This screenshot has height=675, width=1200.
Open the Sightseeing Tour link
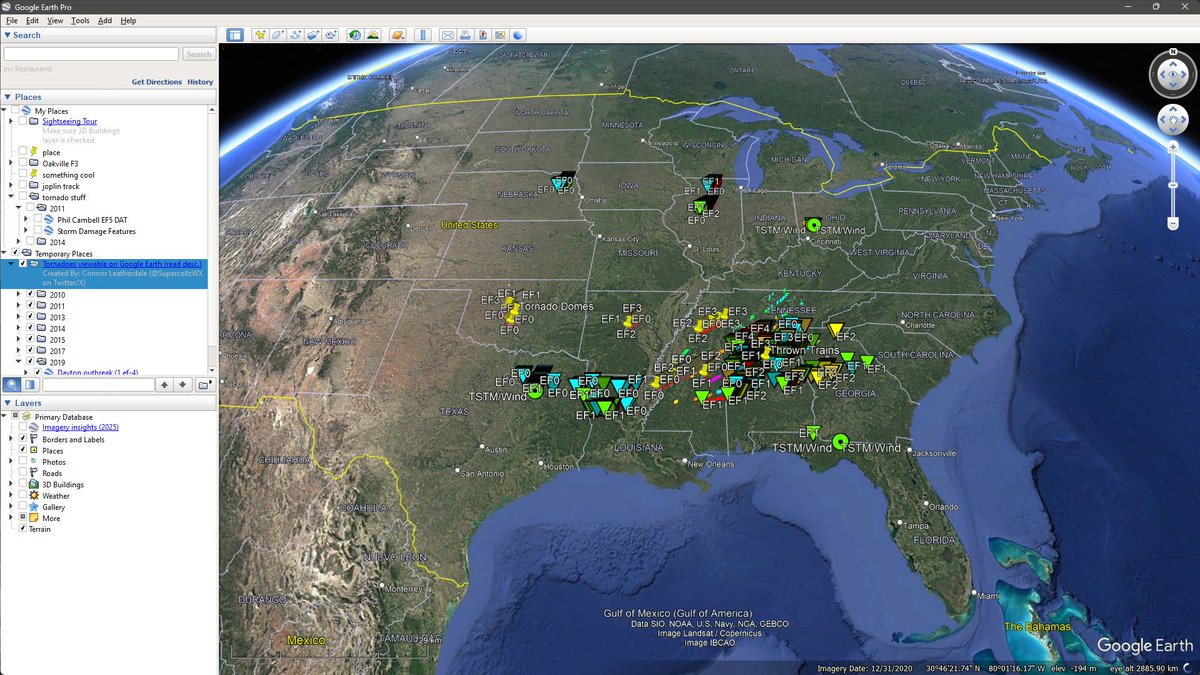[x=70, y=121]
